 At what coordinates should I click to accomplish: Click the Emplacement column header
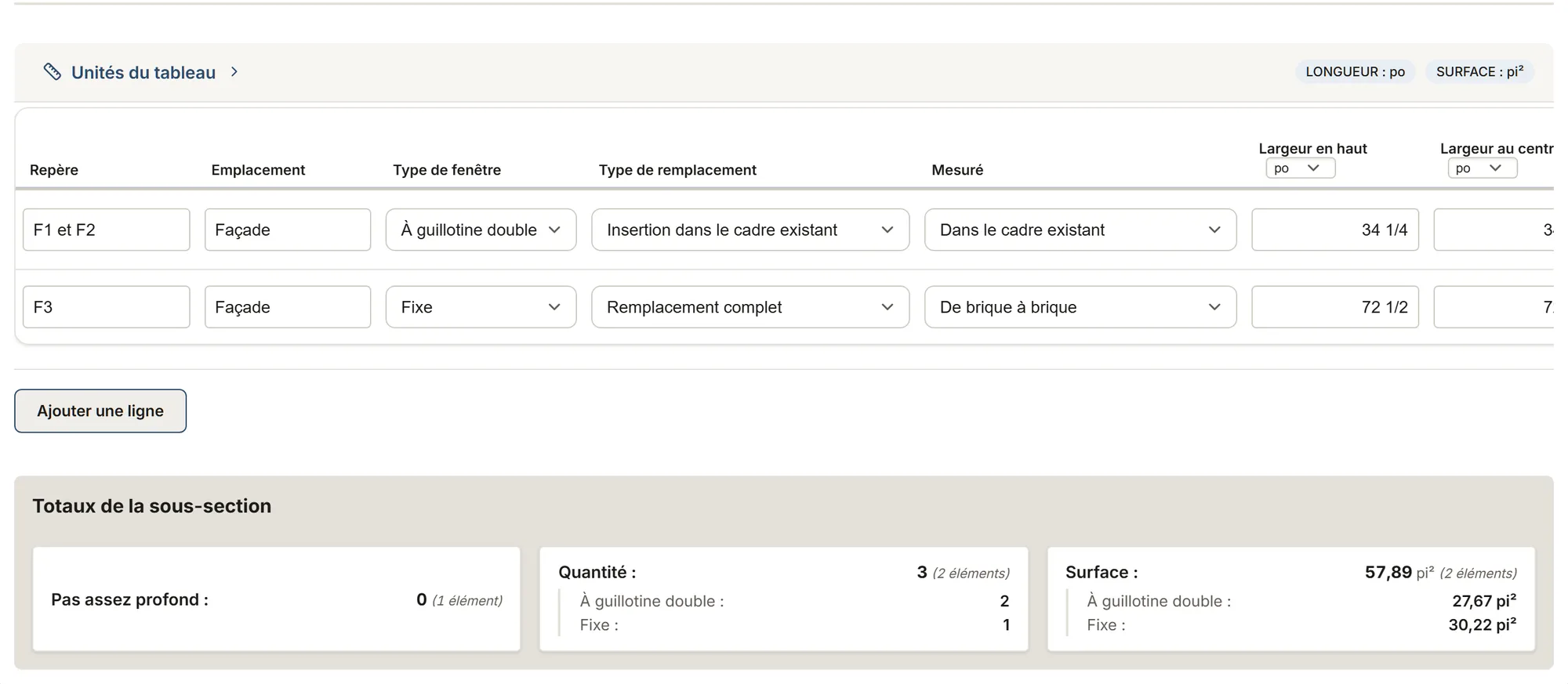[258, 170]
